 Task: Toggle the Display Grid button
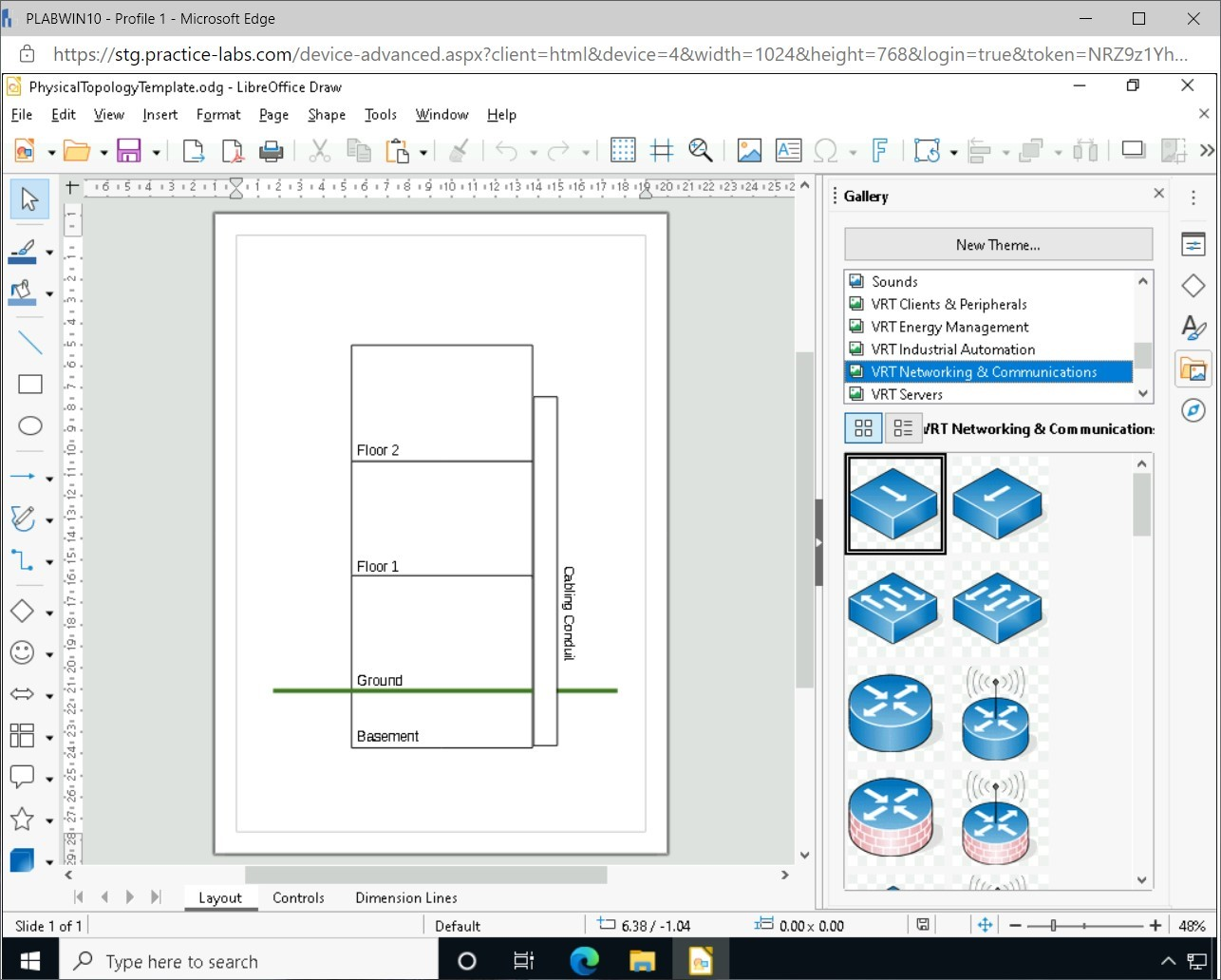(x=623, y=151)
